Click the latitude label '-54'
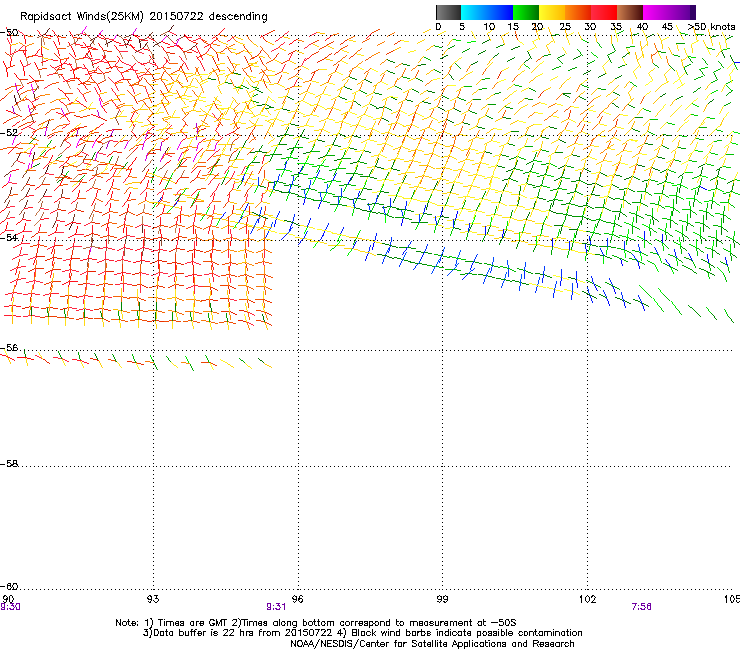 coord(9,237)
